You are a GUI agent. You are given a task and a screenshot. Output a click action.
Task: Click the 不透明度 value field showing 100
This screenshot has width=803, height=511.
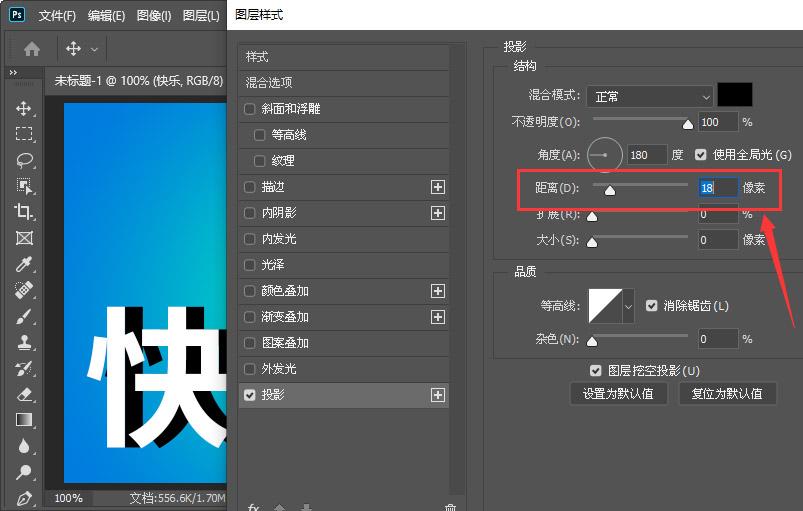[x=718, y=122]
